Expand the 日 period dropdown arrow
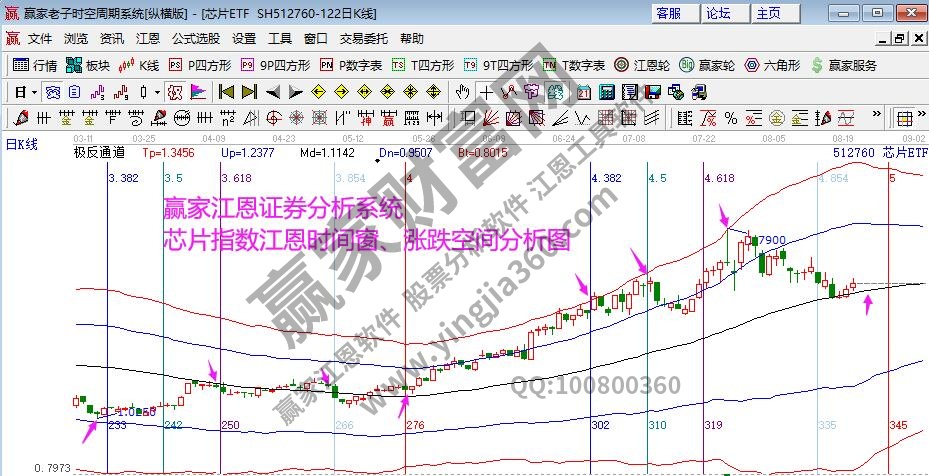This screenshot has height=476, width=929. pos(33,92)
